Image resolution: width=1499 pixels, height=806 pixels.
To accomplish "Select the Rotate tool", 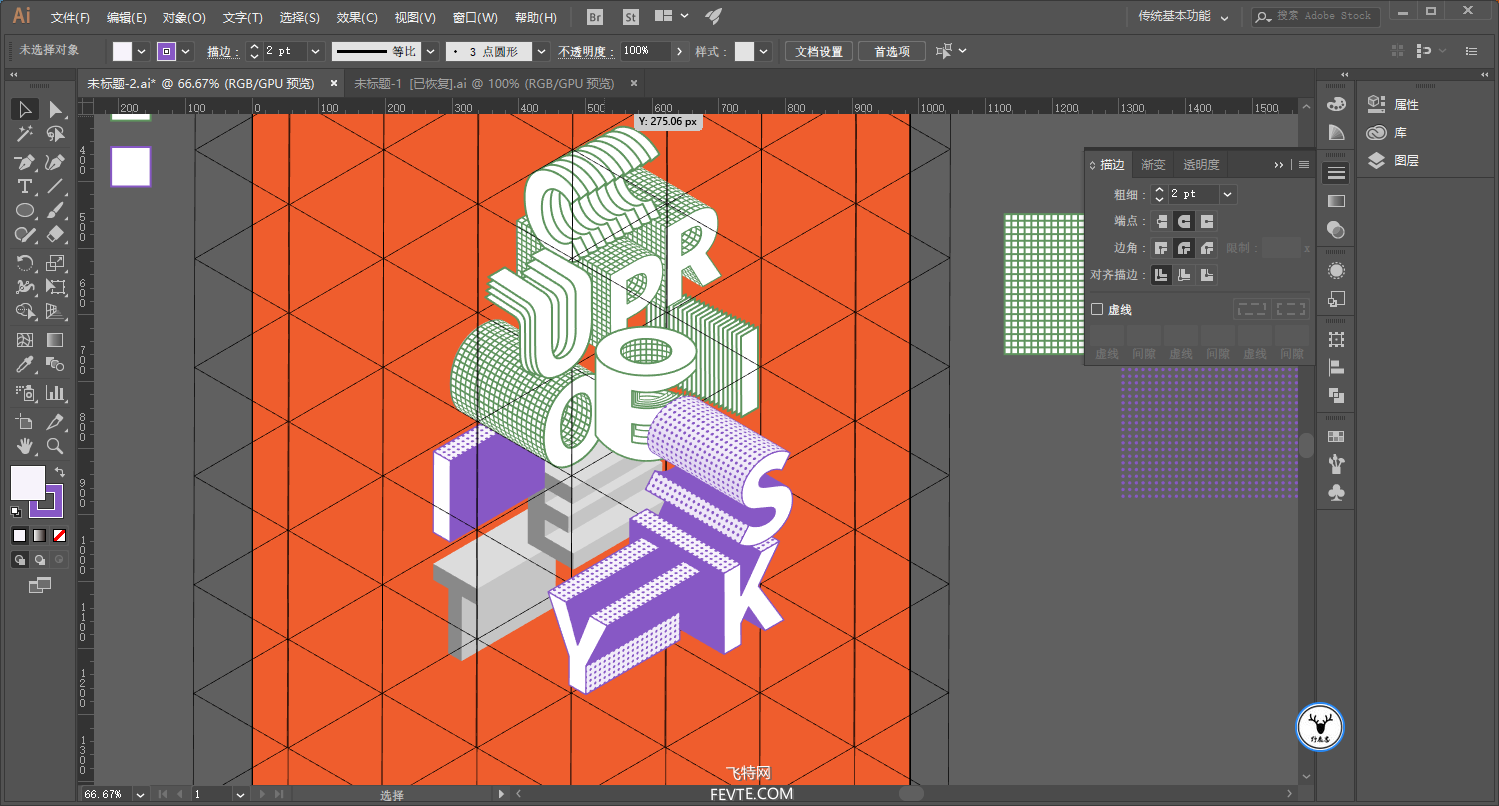I will tap(25, 263).
